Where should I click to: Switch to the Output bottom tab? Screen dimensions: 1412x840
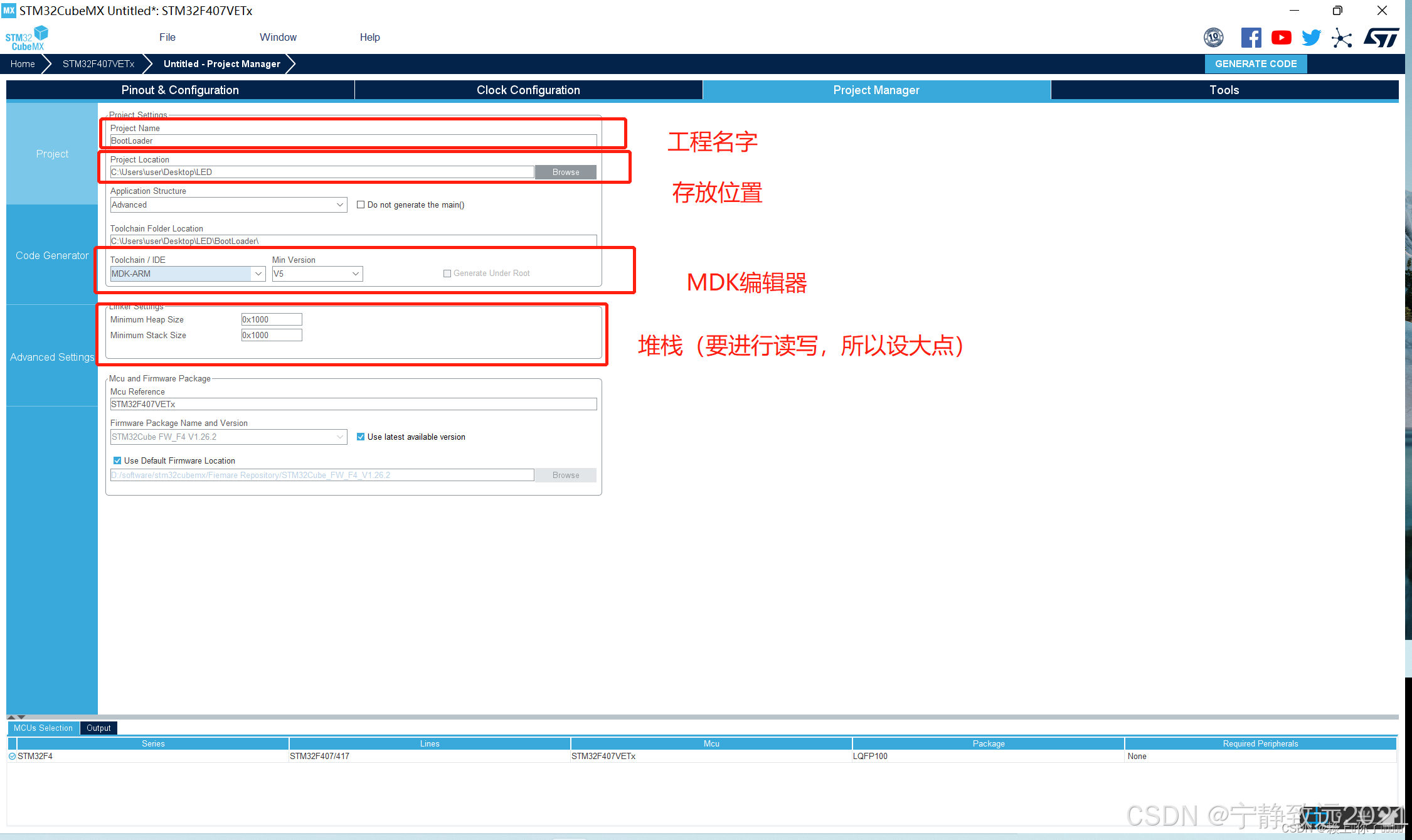tap(98, 728)
